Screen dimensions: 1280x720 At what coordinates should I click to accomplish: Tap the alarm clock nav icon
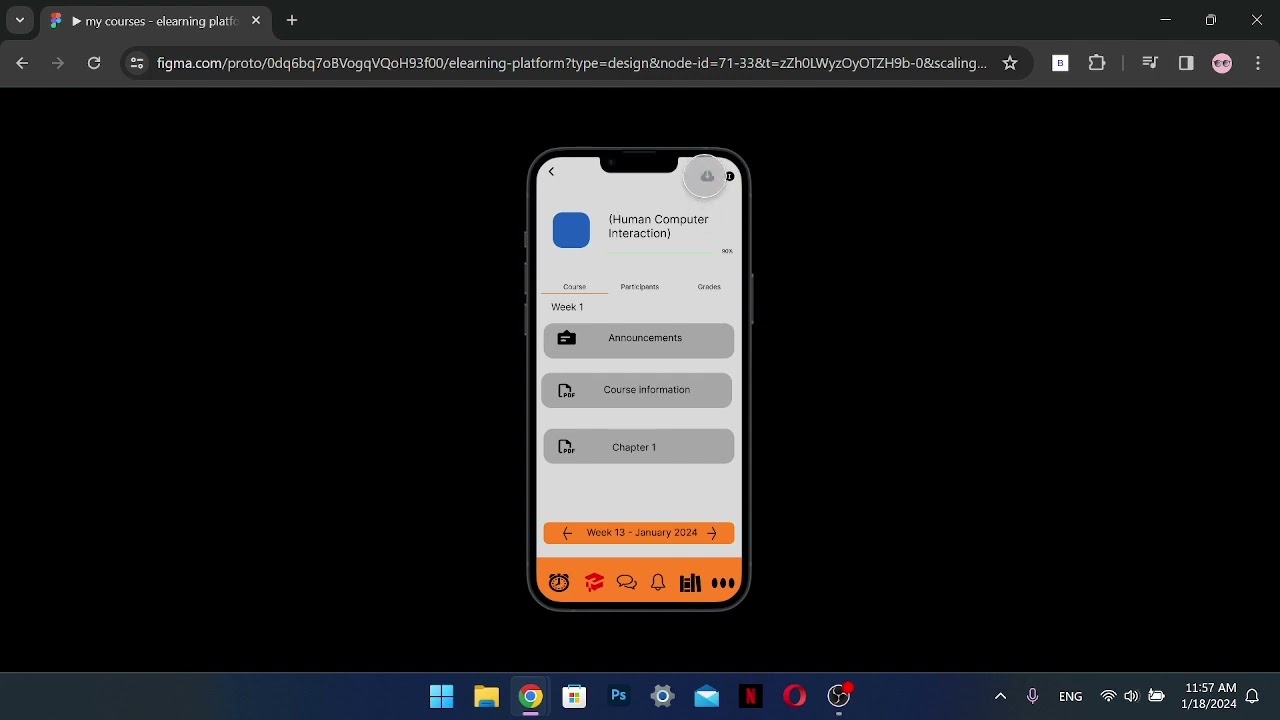click(559, 582)
